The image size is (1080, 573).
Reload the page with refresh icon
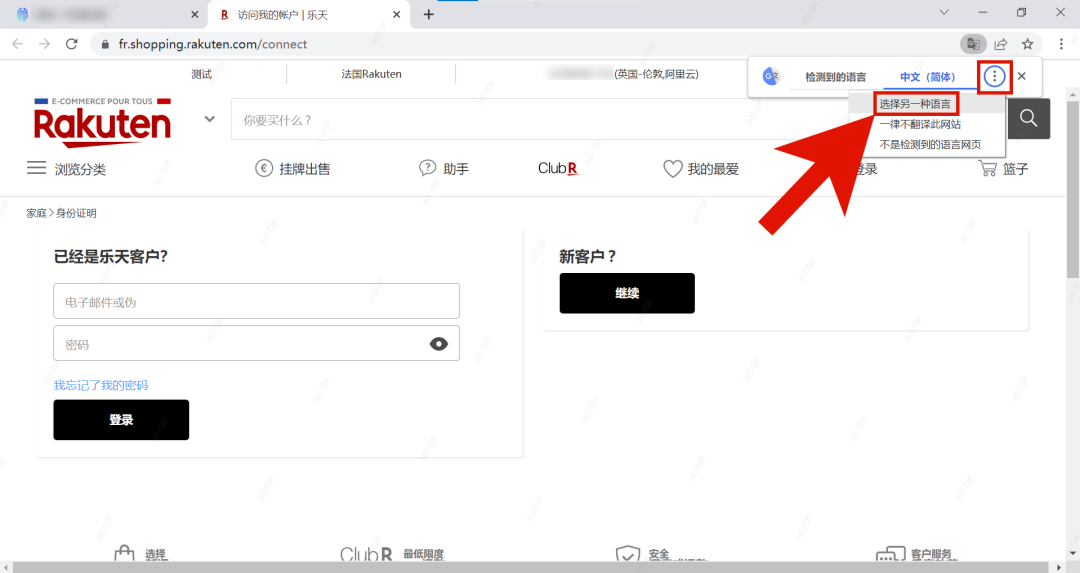pos(72,44)
